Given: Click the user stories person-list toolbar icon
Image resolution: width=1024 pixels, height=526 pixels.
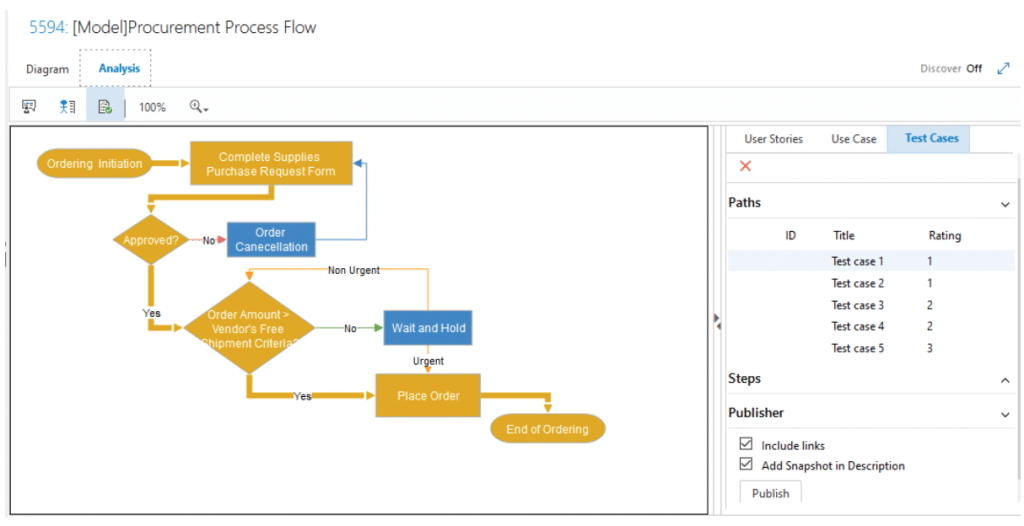Looking at the screenshot, I should (67, 107).
